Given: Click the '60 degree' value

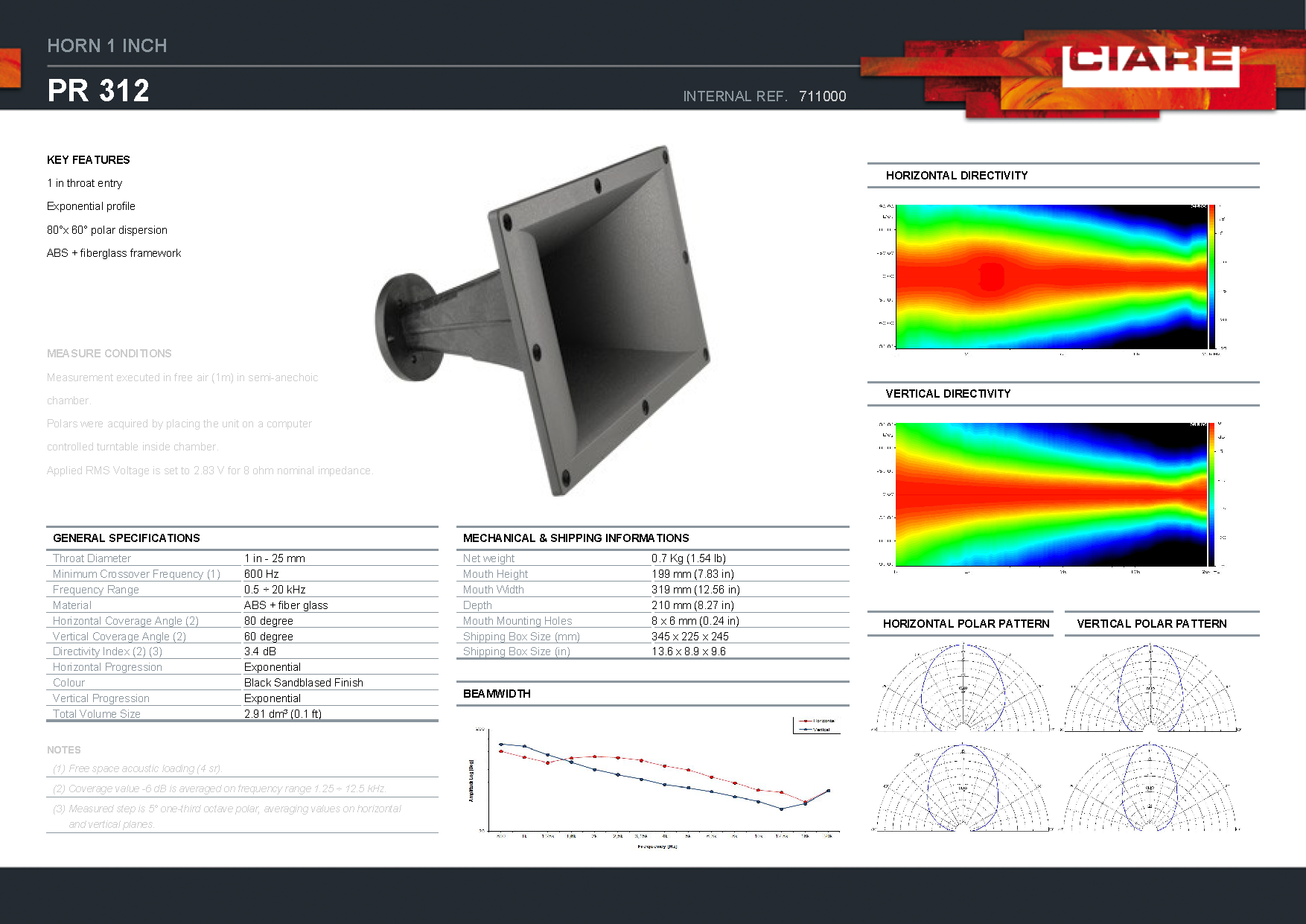Looking at the screenshot, I should click(269, 637).
